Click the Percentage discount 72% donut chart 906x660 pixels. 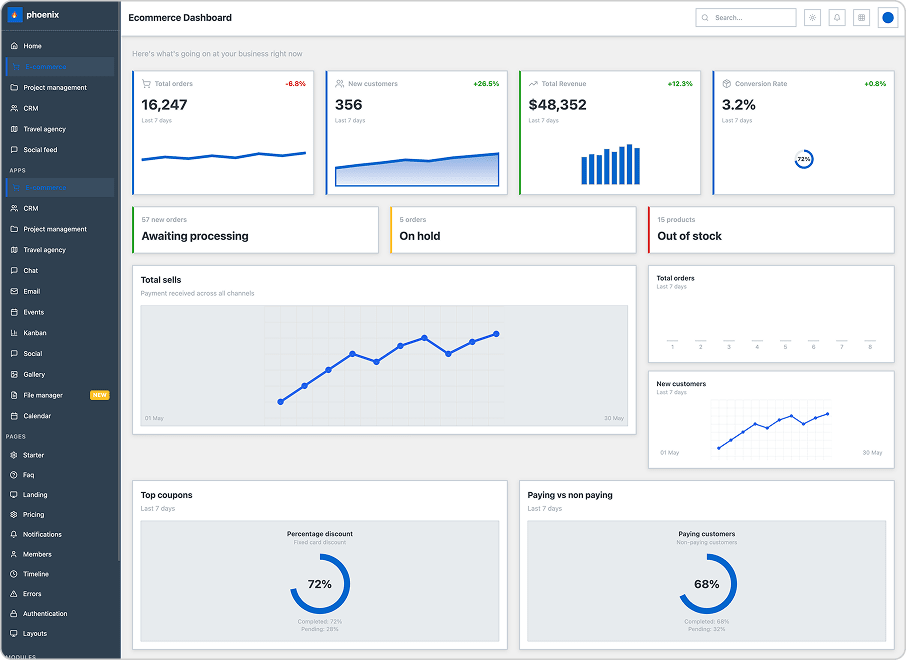(x=319, y=584)
